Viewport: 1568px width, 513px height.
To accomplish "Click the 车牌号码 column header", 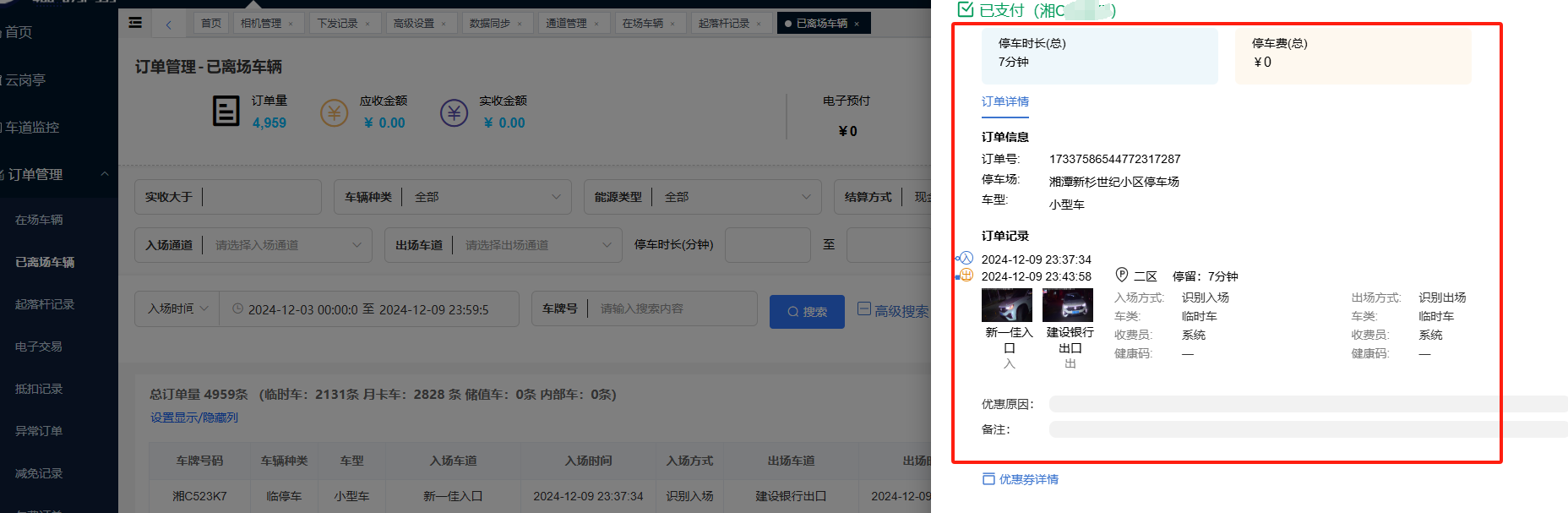I will point(200,461).
